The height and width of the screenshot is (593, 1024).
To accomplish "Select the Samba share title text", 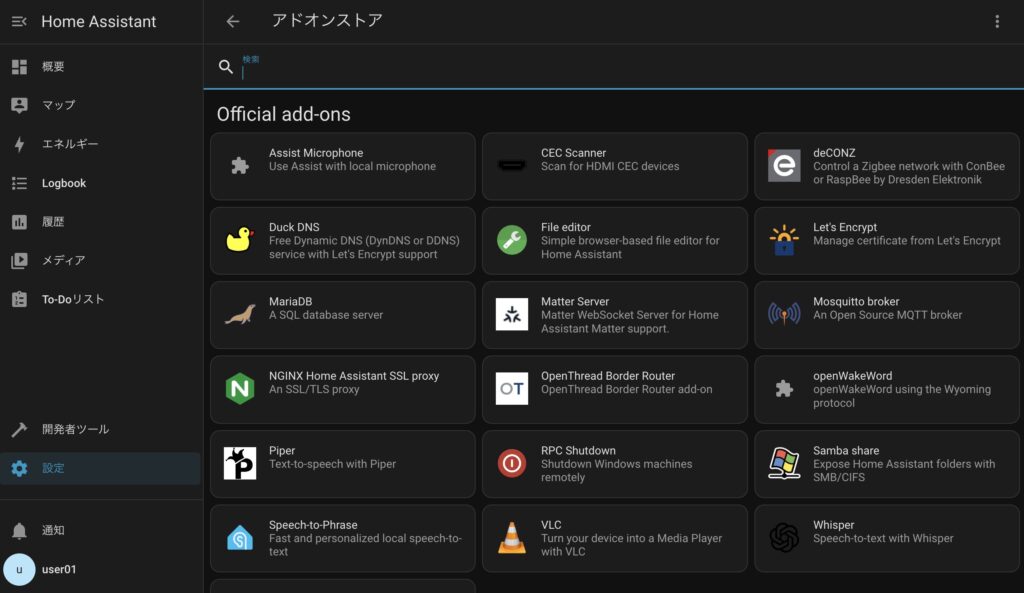I will (x=846, y=451).
